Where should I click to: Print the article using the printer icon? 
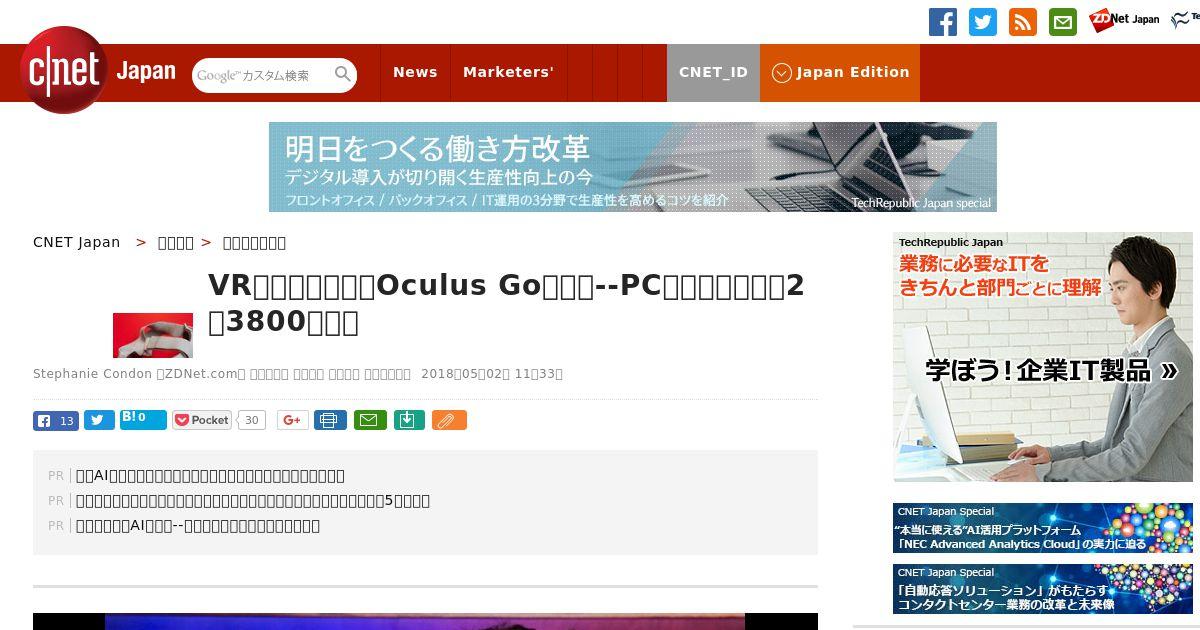tap(330, 420)
